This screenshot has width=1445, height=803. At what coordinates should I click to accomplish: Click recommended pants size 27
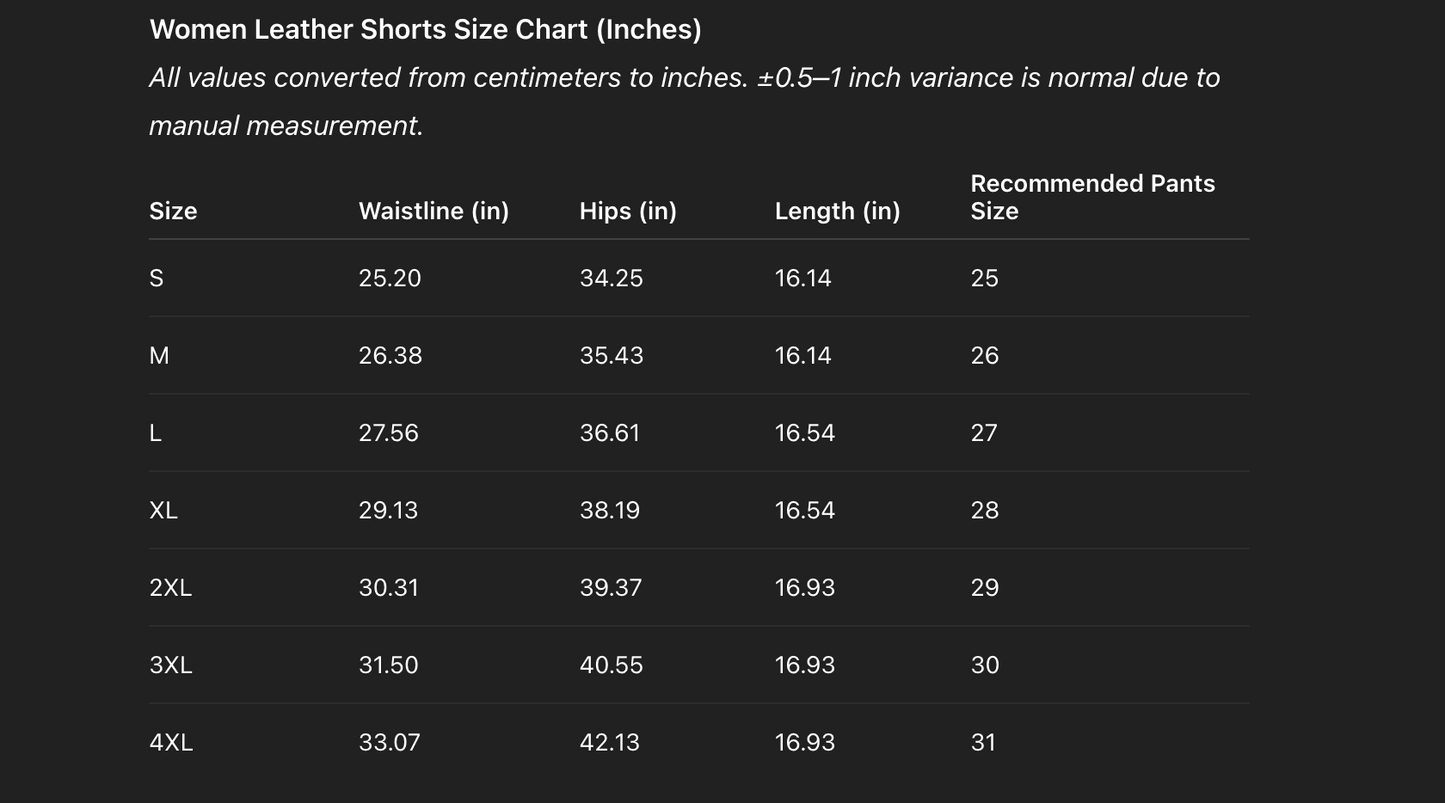coord(984,433)
